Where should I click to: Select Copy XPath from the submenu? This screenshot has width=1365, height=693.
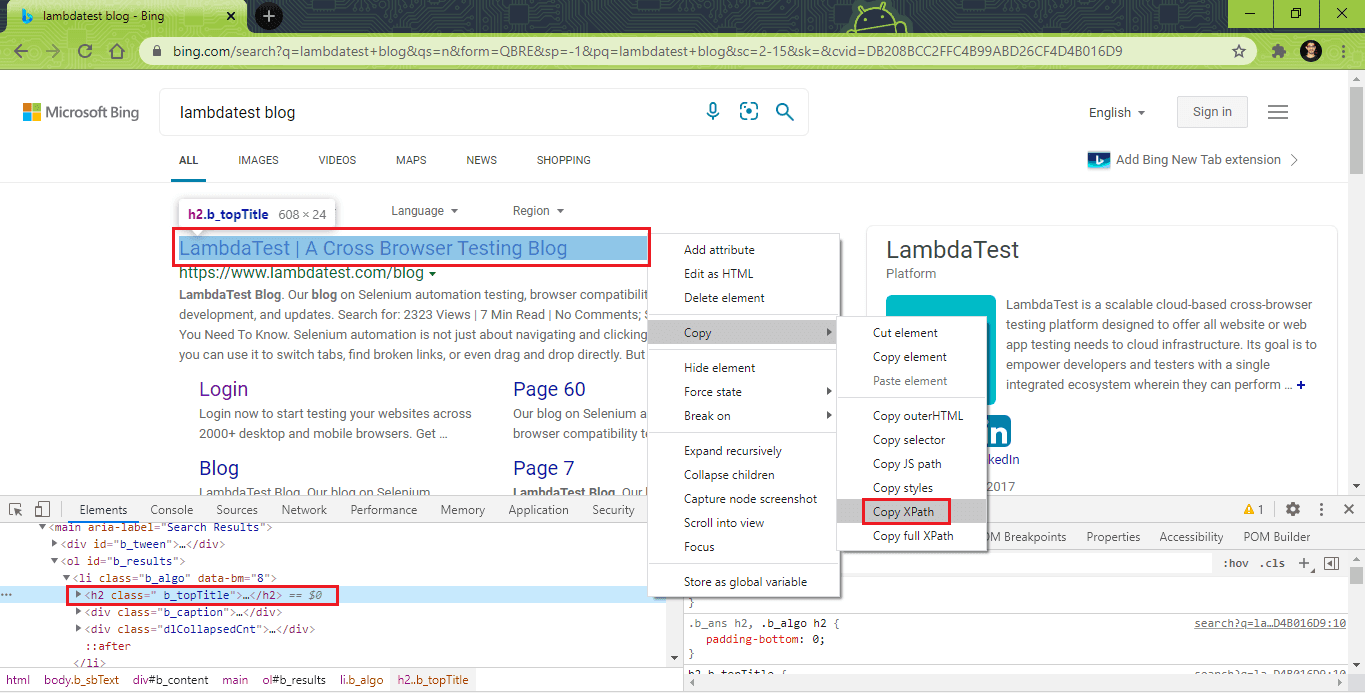(903, 512)
